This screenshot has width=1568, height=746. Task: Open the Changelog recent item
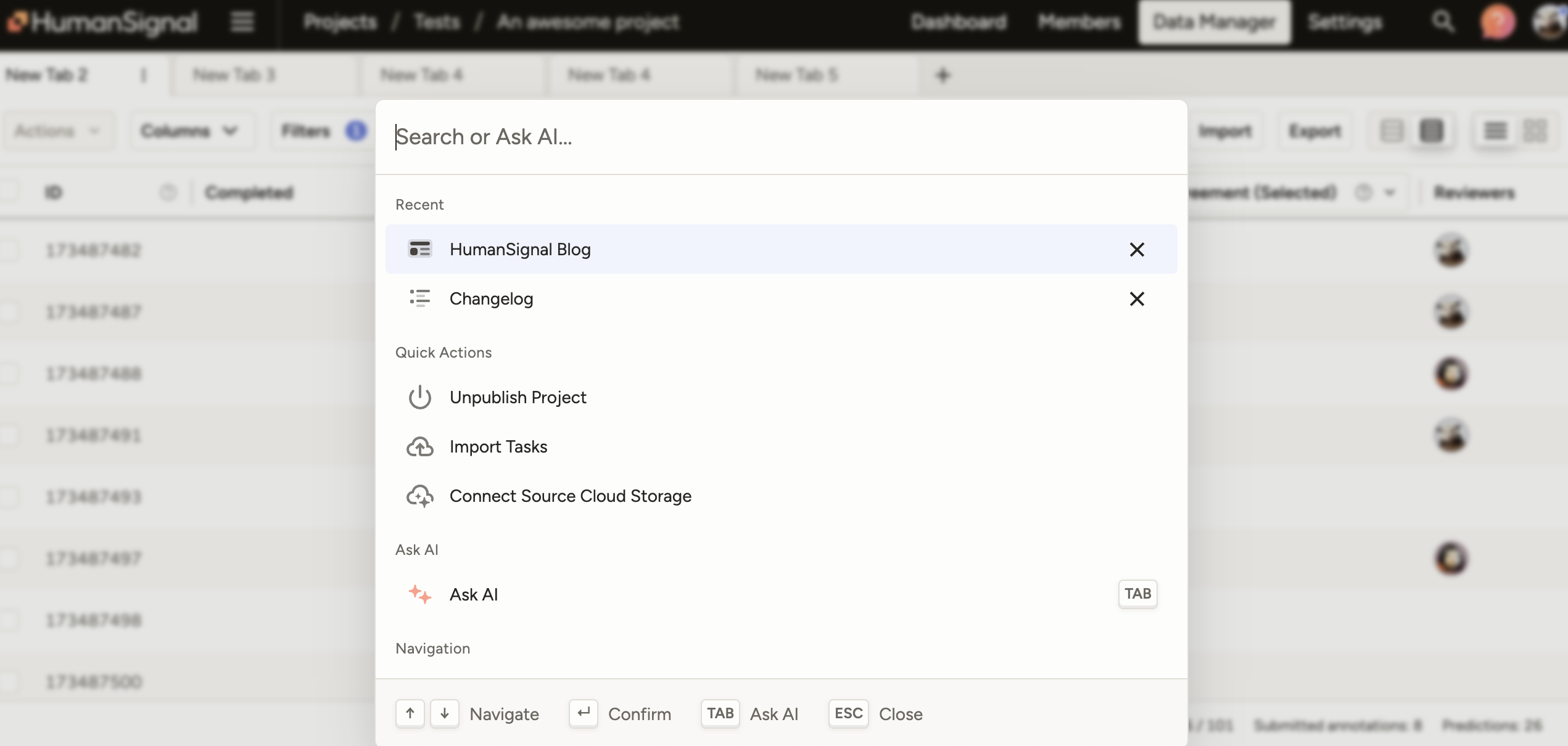pyautogui.click(x=492, y=298)
